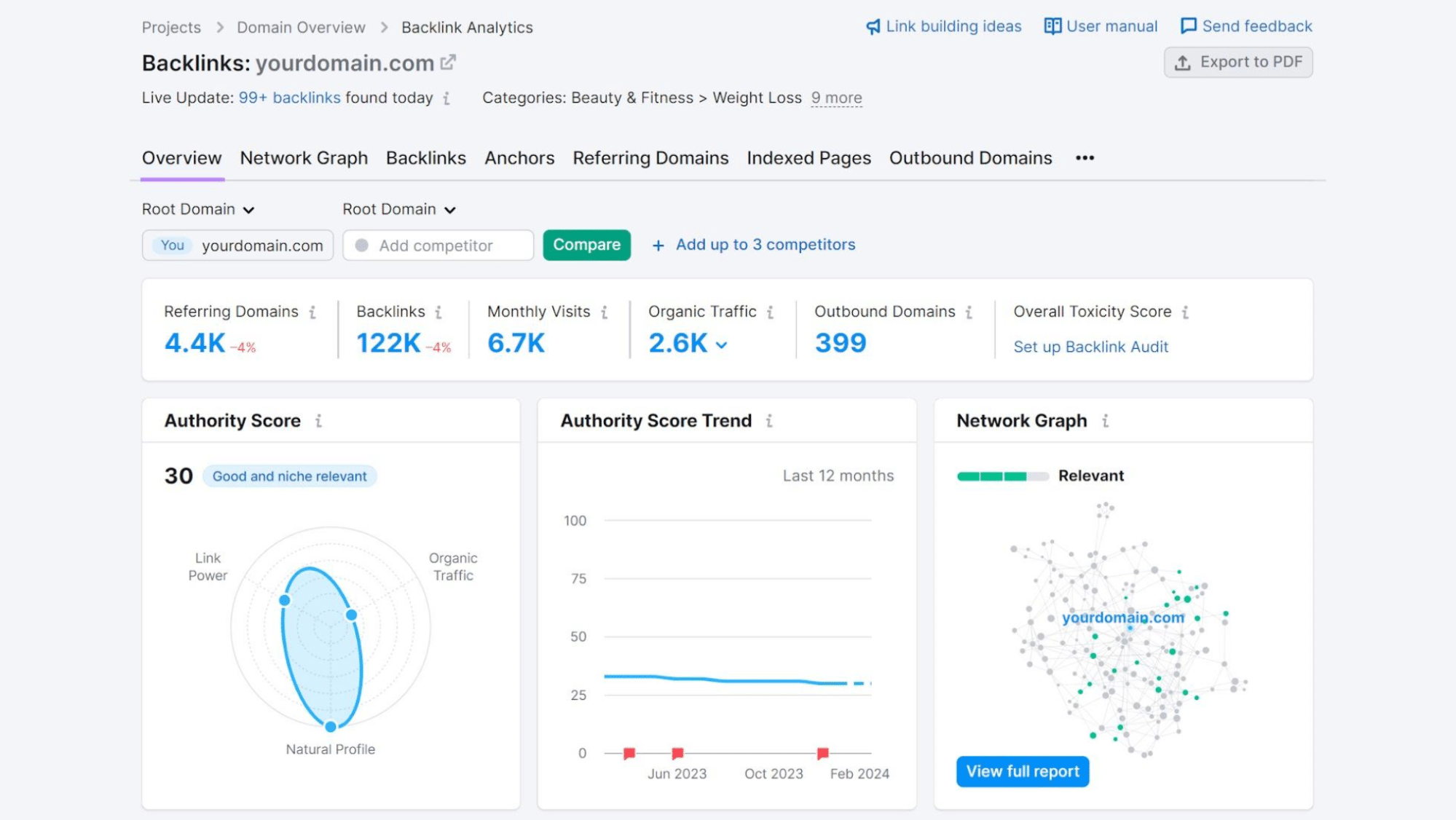Click the Link Power point on radar chart
The height and width of the screenshot is (820, 1456).
[285, 600]
